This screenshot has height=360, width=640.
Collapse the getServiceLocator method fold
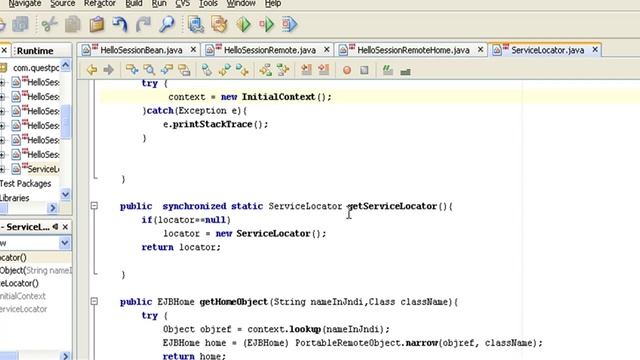coord(94,206)
